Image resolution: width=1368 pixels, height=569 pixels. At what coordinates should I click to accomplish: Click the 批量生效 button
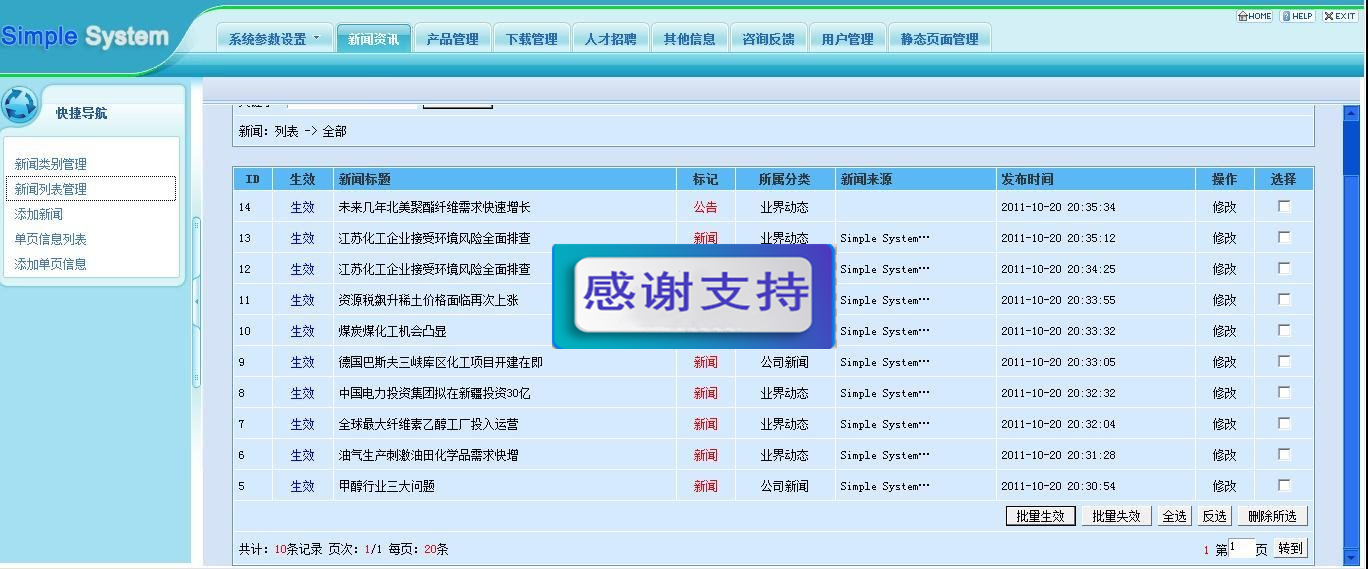1040,516
